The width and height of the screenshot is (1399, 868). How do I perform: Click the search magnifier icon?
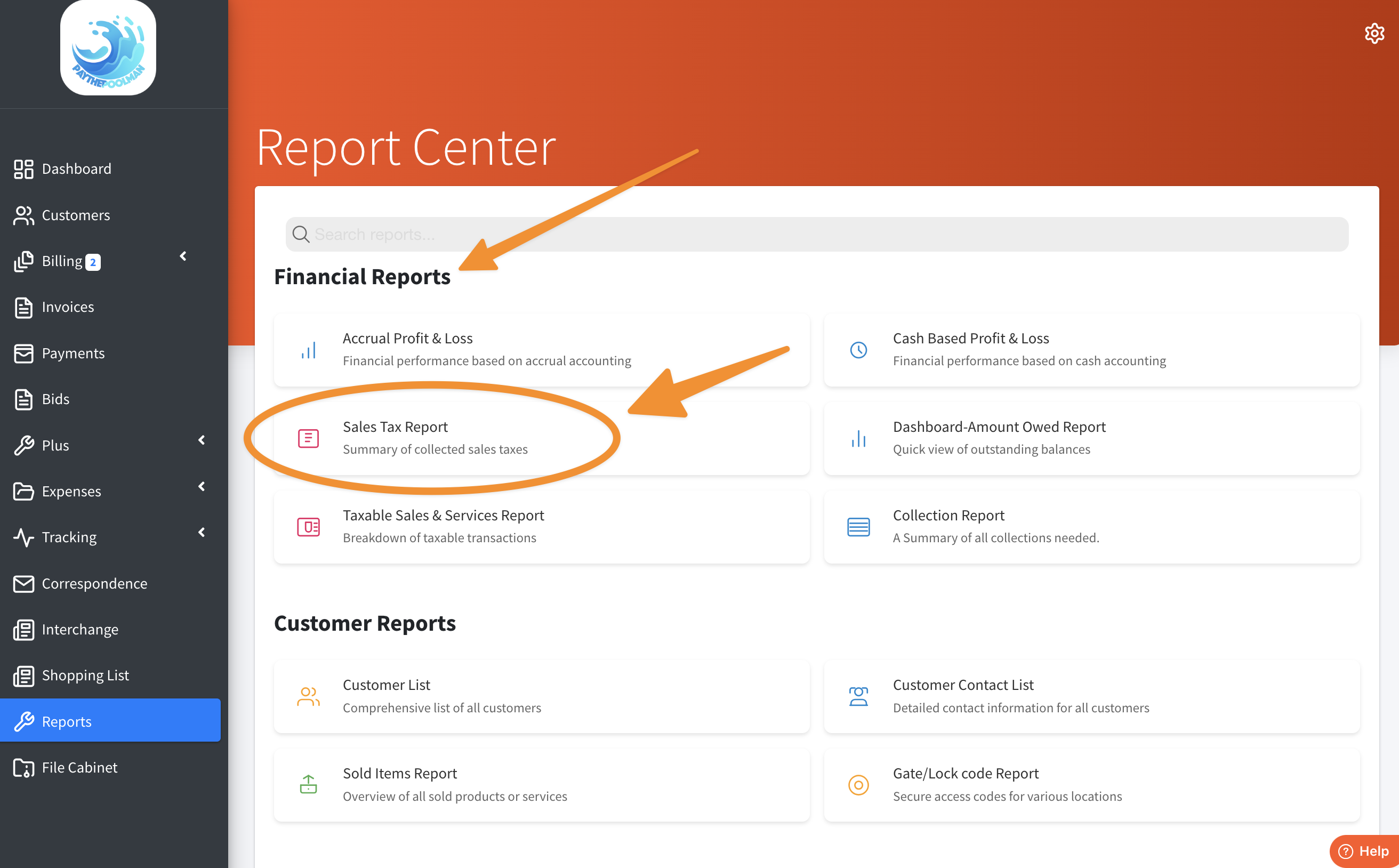tap(301, 234)
